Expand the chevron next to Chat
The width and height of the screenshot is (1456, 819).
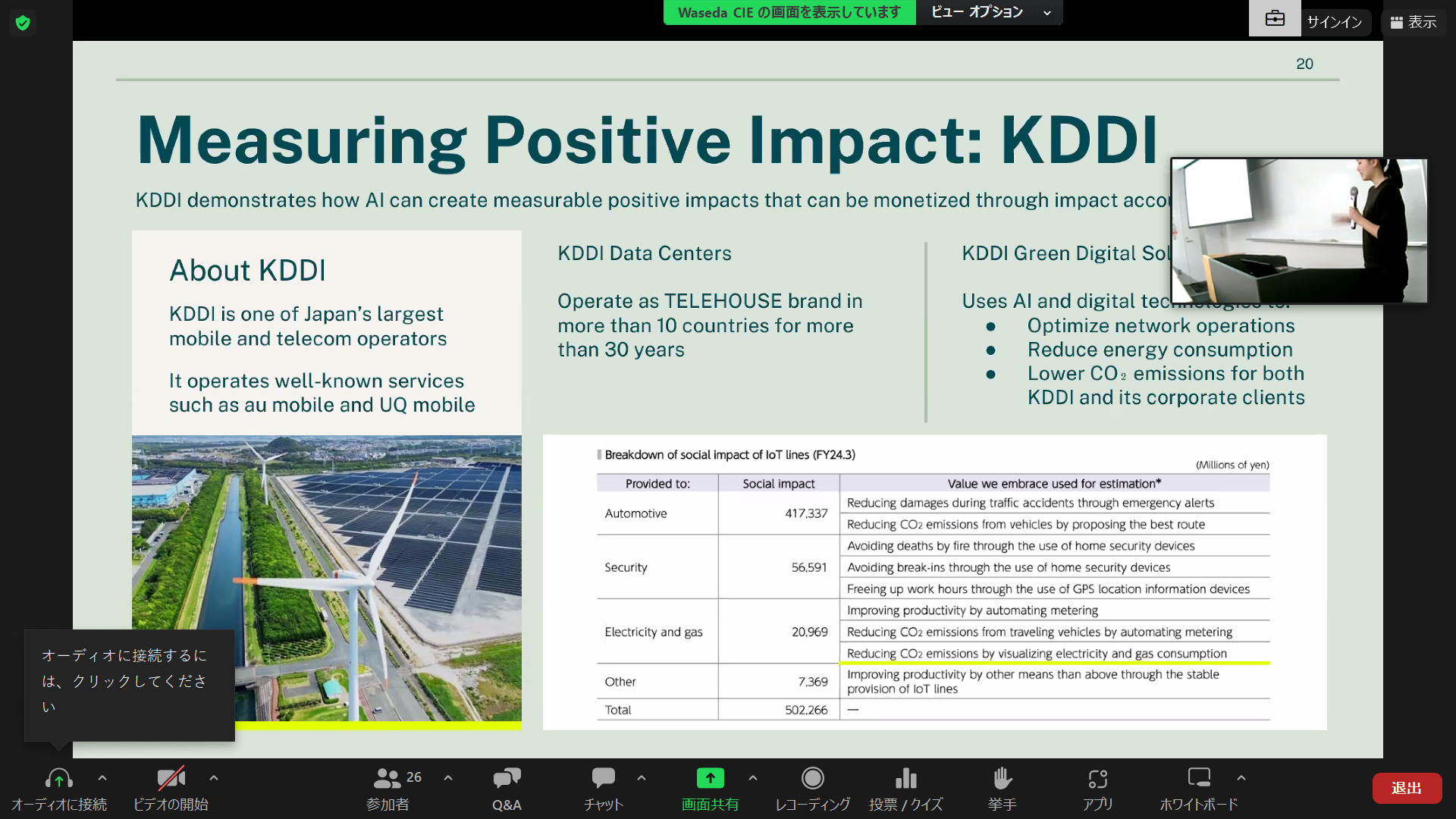(642, 778)
